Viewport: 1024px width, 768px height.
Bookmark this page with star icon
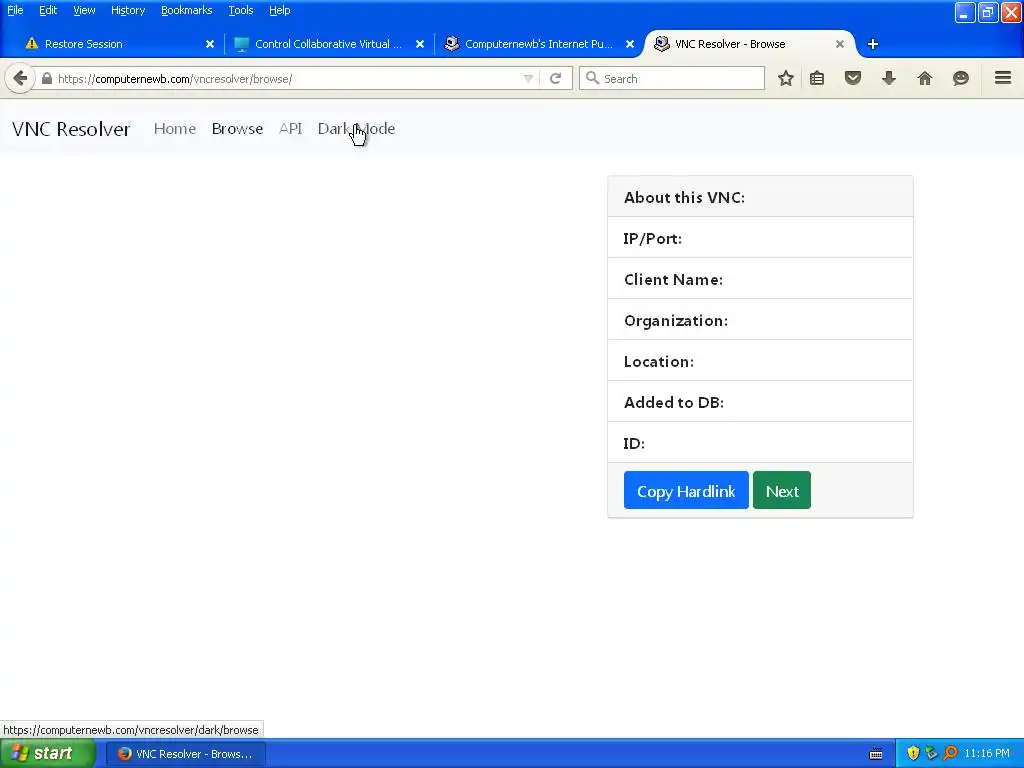tap(786, 78)
